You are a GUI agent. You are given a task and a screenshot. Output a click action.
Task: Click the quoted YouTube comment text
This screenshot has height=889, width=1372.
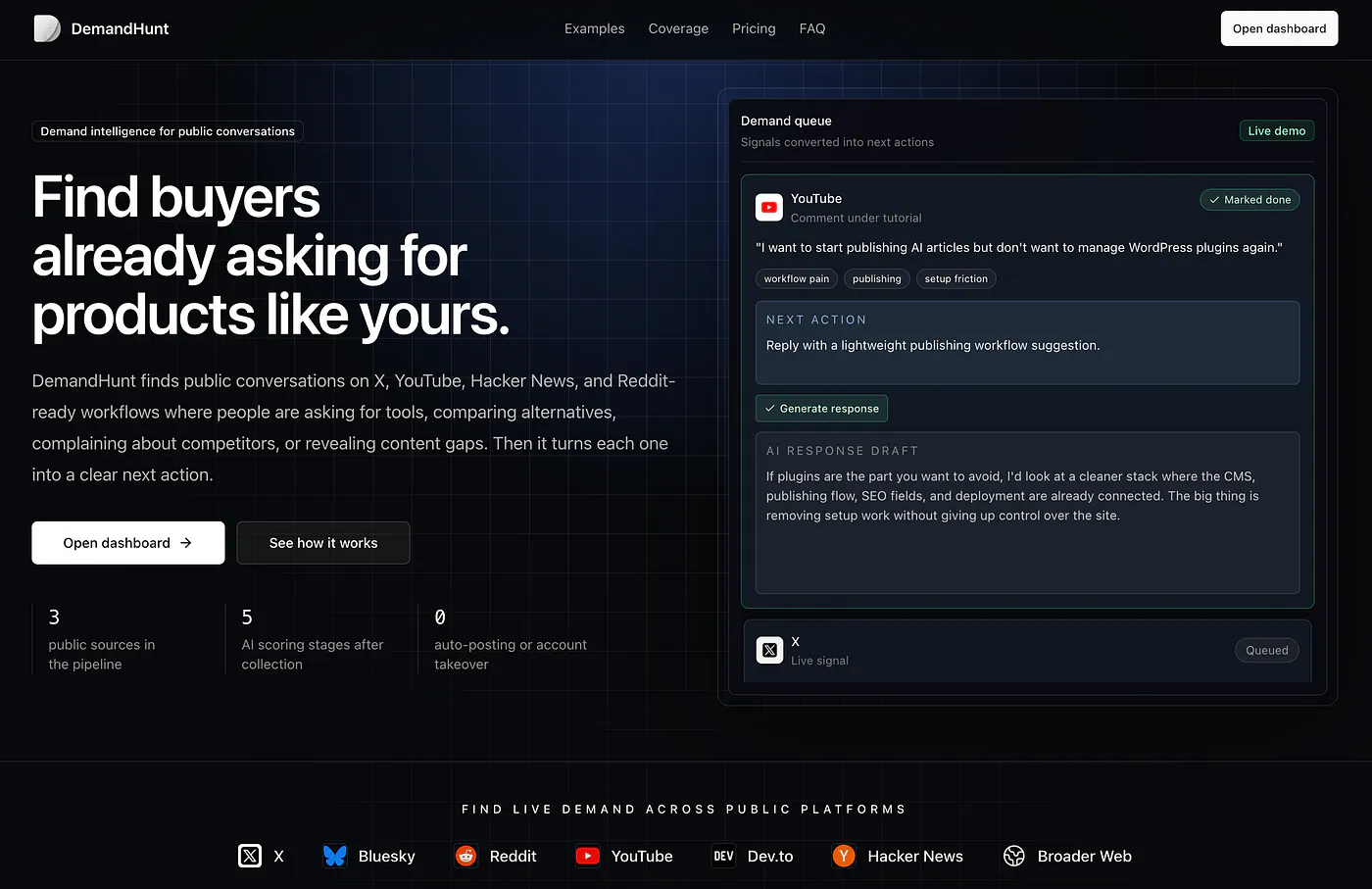1019,248
